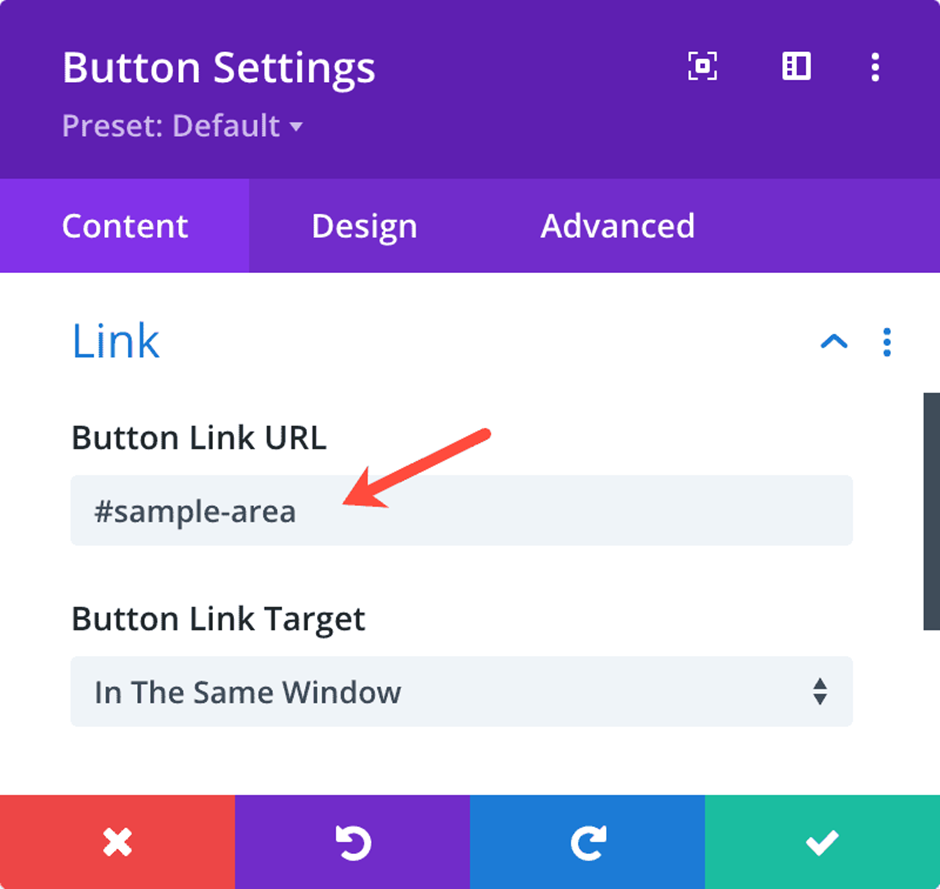Open the Link section three-dot options
The image size is (940, 889).
tap(887, 342)
